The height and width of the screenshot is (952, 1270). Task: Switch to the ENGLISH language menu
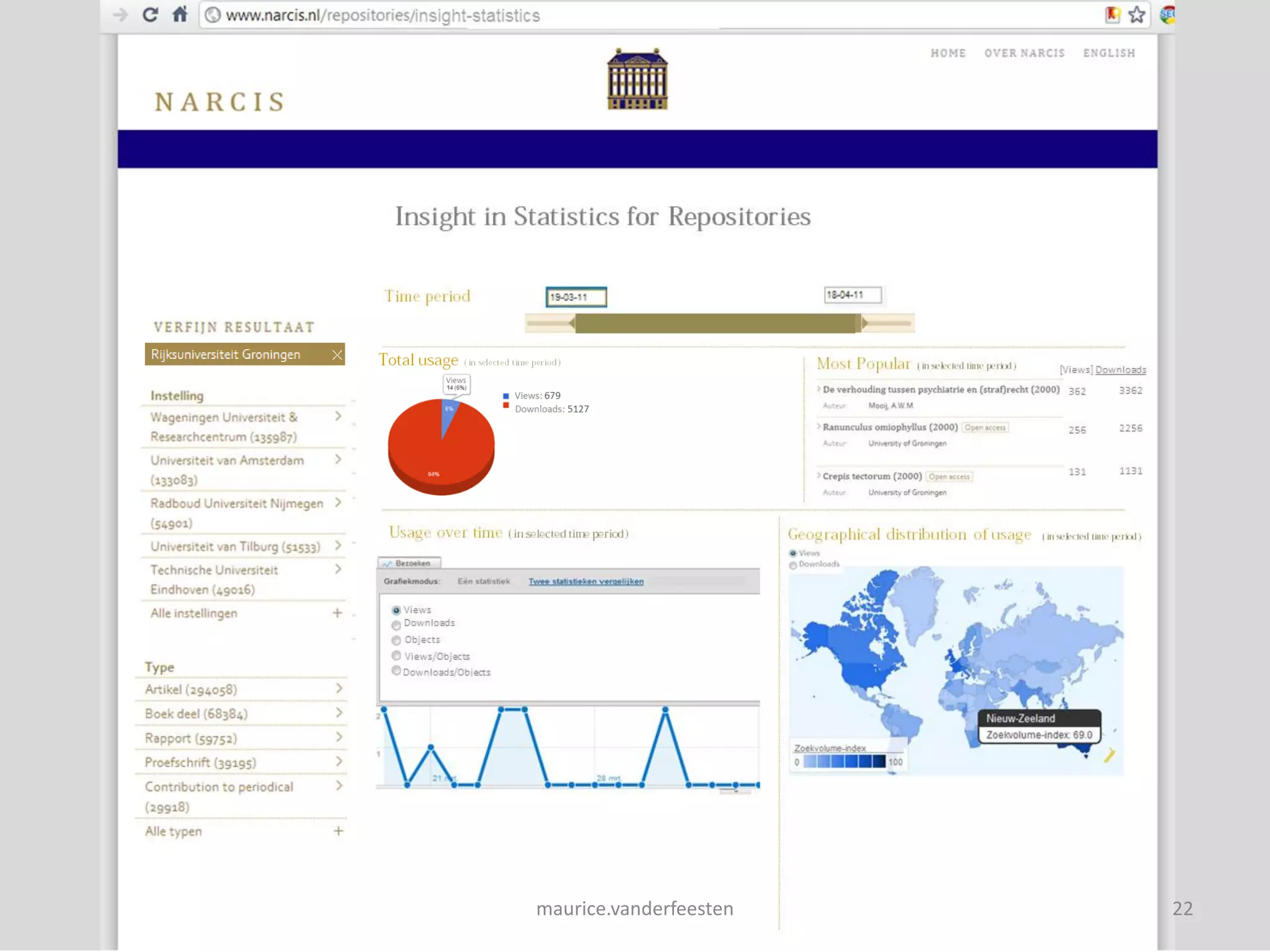1109,53
